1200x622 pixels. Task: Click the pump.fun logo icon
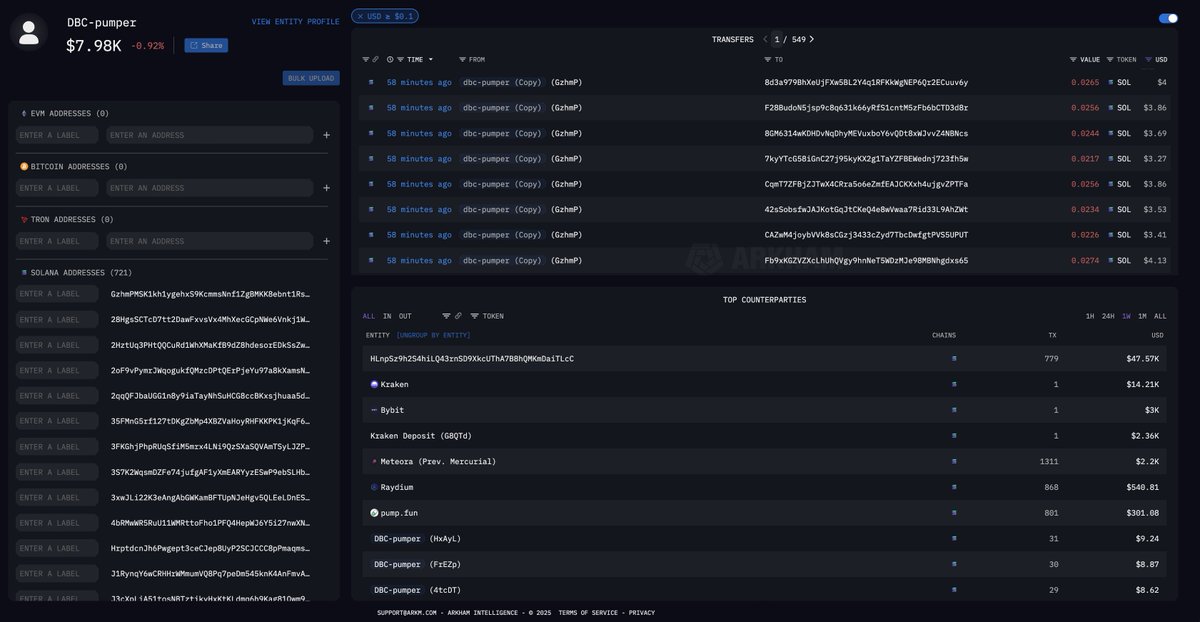click(374, 513)
